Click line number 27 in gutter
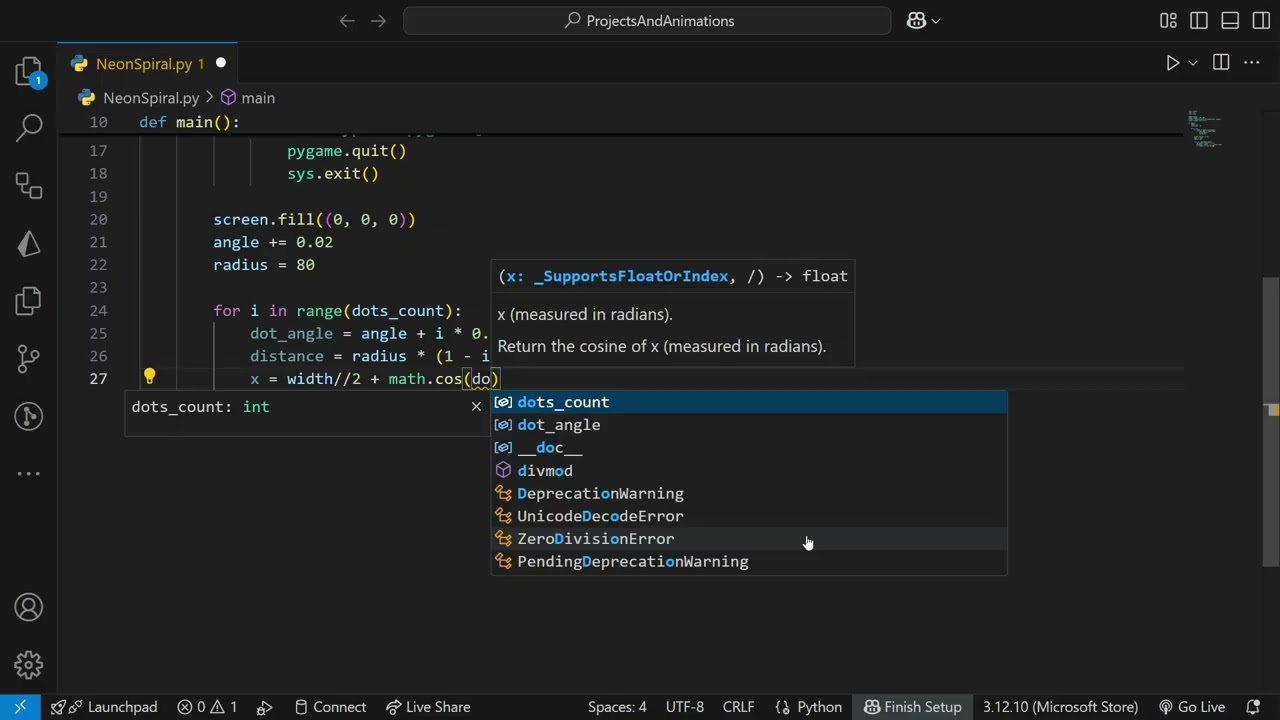Viewport: 1280px width, 720px height. tap(98, 379)
